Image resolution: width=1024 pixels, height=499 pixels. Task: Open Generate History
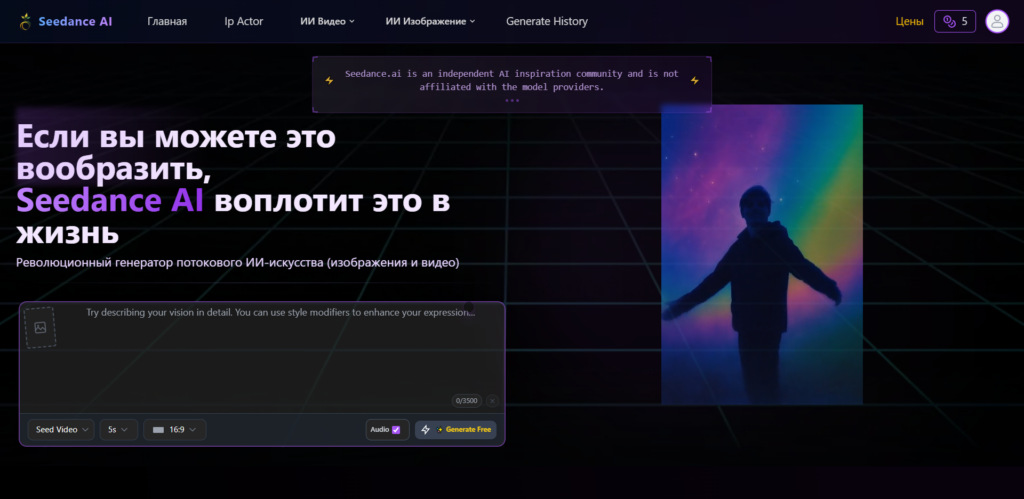(x=547, y=21)
